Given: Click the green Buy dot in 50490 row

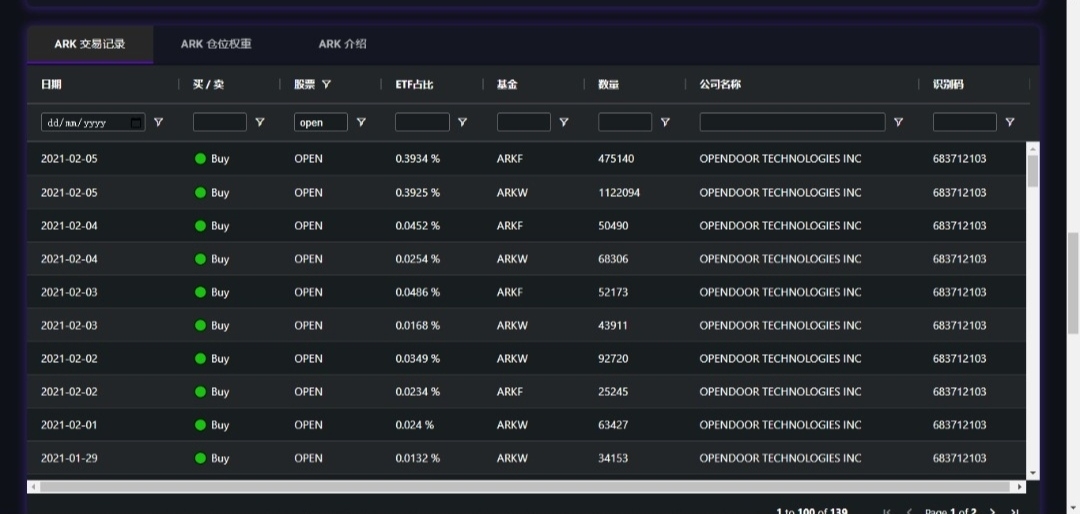Looking at the screenshot, I should pos(200,225).
